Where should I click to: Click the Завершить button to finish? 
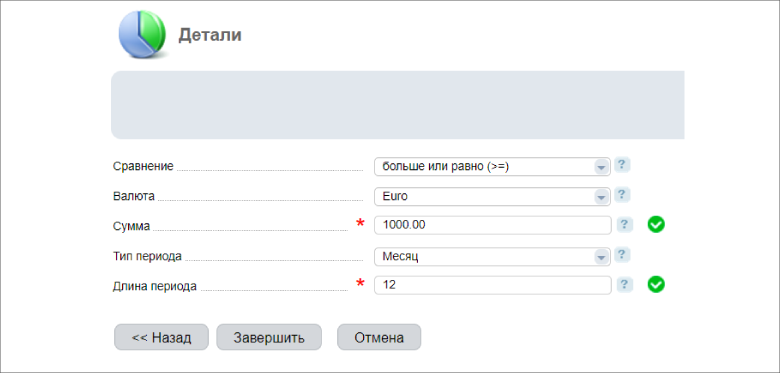click(269, 337)
